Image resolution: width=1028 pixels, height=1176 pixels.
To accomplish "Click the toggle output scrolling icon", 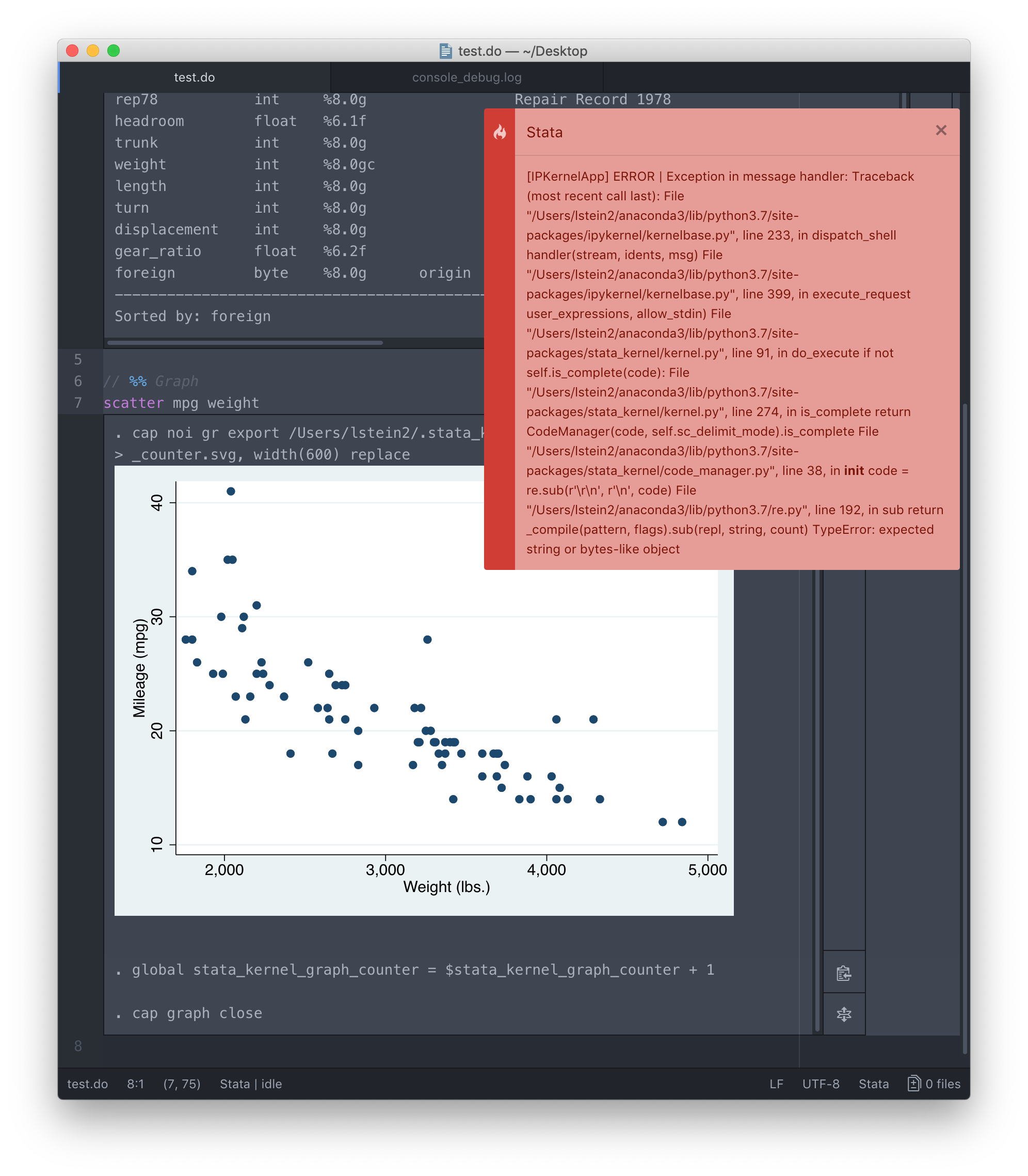I will (844, 1014).
